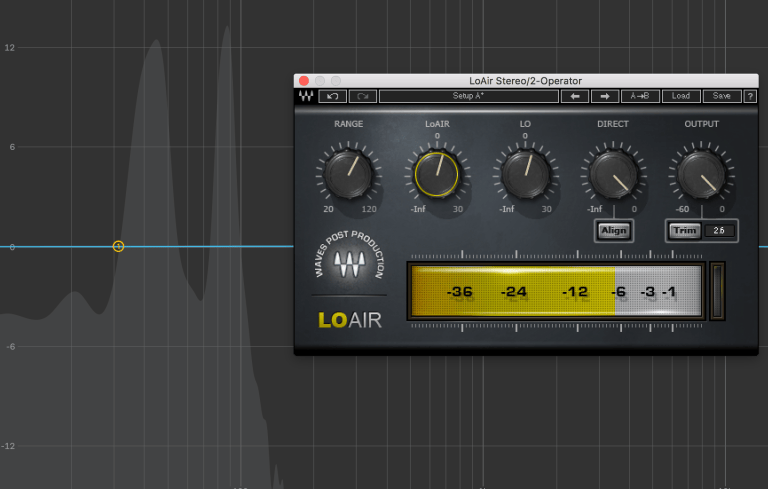Click the Trim button
The image size is (768, 489).
684,231
